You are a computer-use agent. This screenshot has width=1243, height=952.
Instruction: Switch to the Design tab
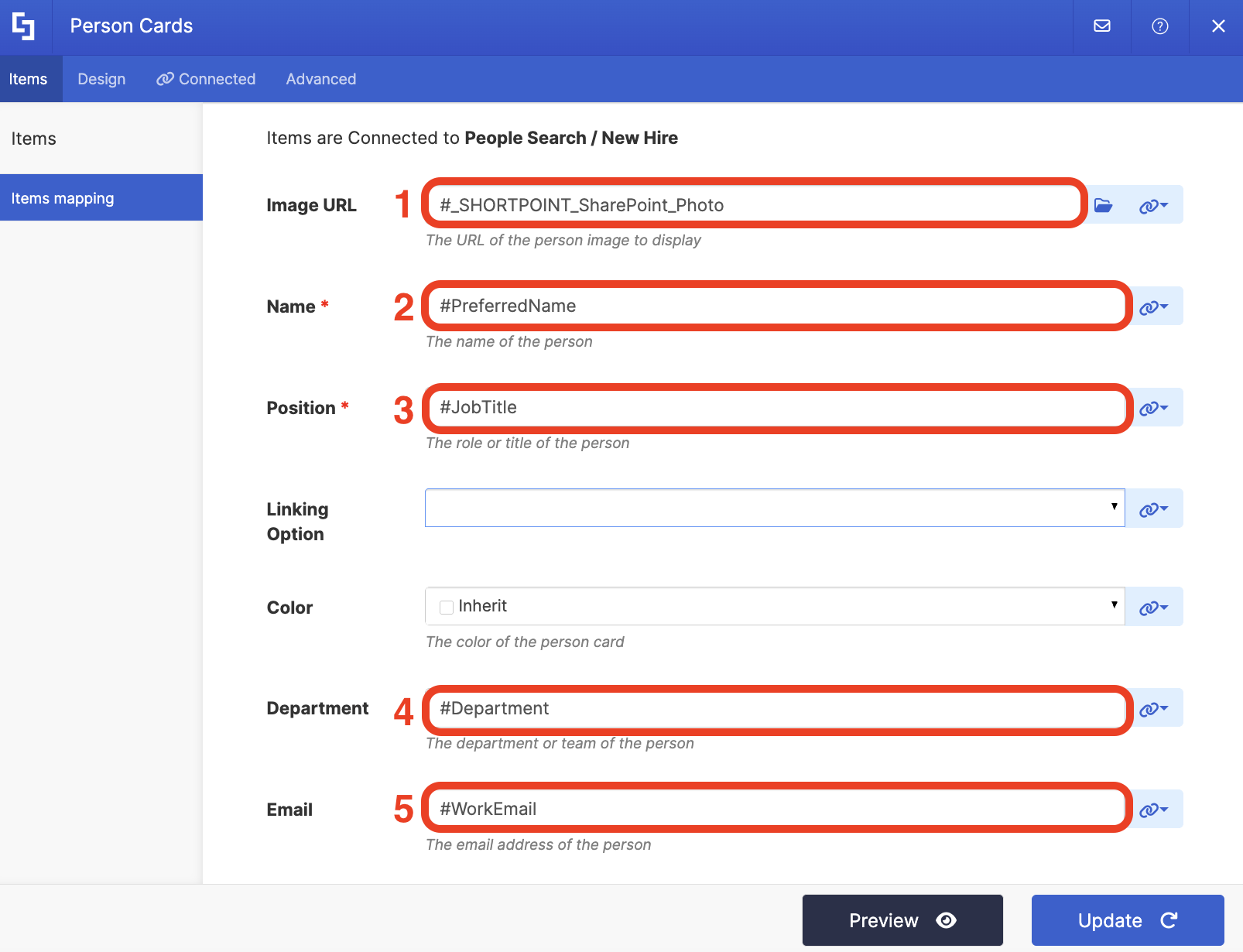tap(101, 79)
